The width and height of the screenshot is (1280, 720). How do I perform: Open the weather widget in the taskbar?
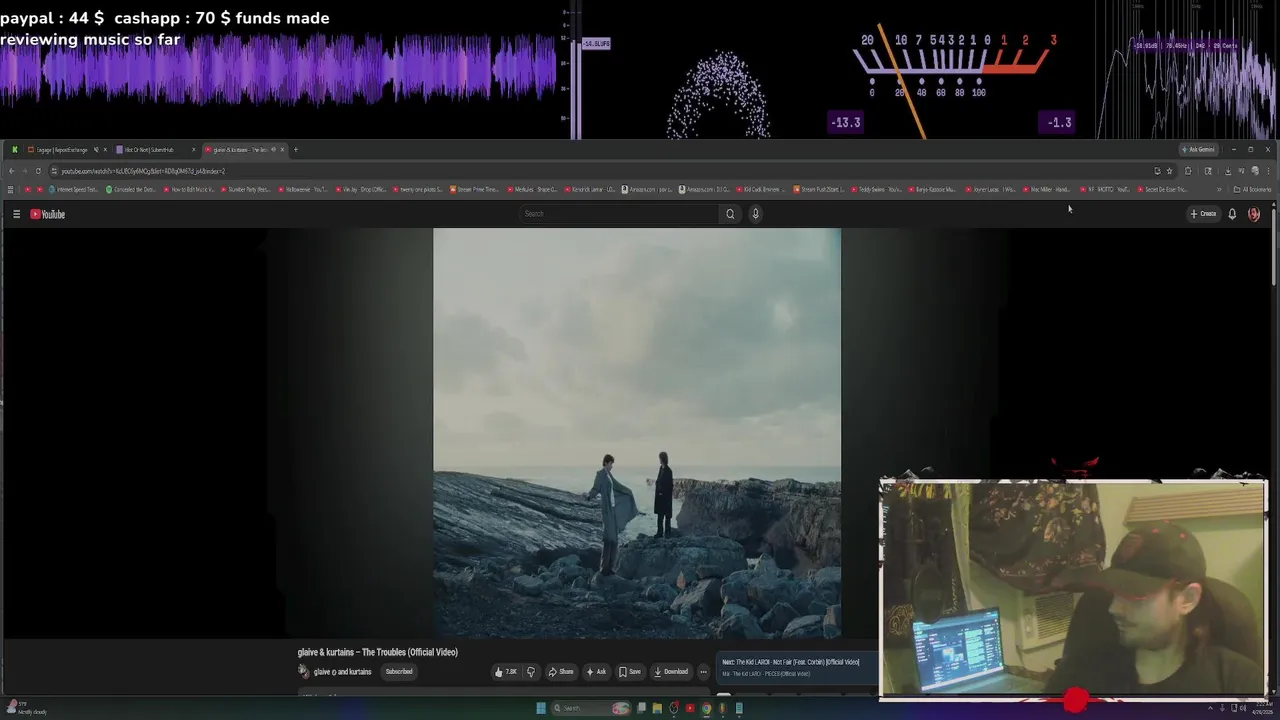25,708
